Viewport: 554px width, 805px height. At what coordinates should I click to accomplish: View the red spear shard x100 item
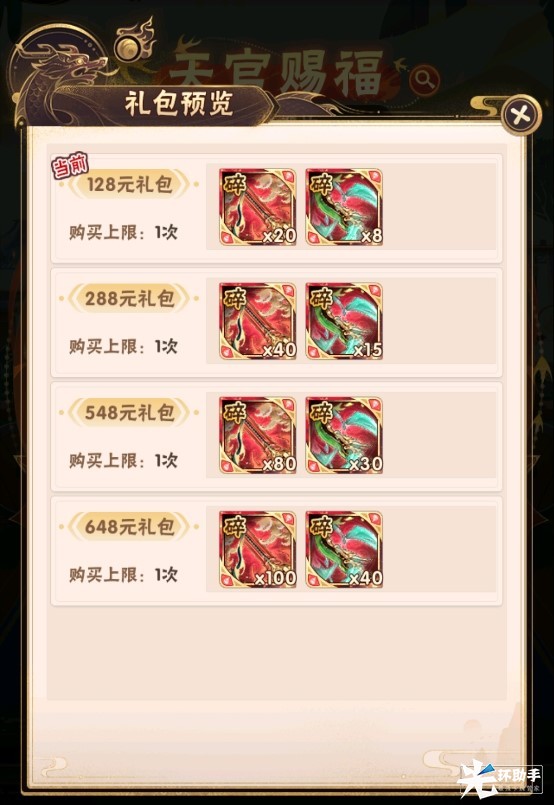(258, 549)
